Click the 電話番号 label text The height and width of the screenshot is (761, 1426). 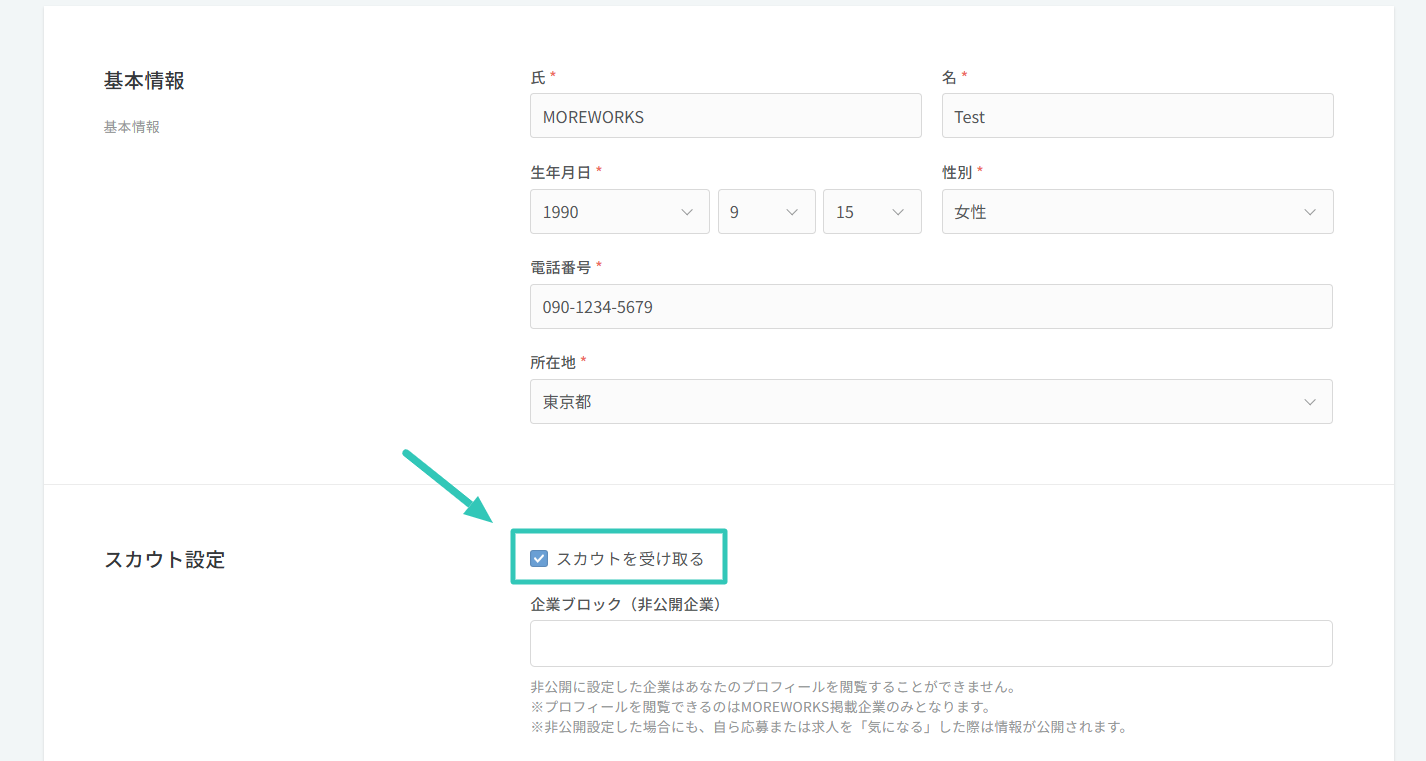coord(560,267)
